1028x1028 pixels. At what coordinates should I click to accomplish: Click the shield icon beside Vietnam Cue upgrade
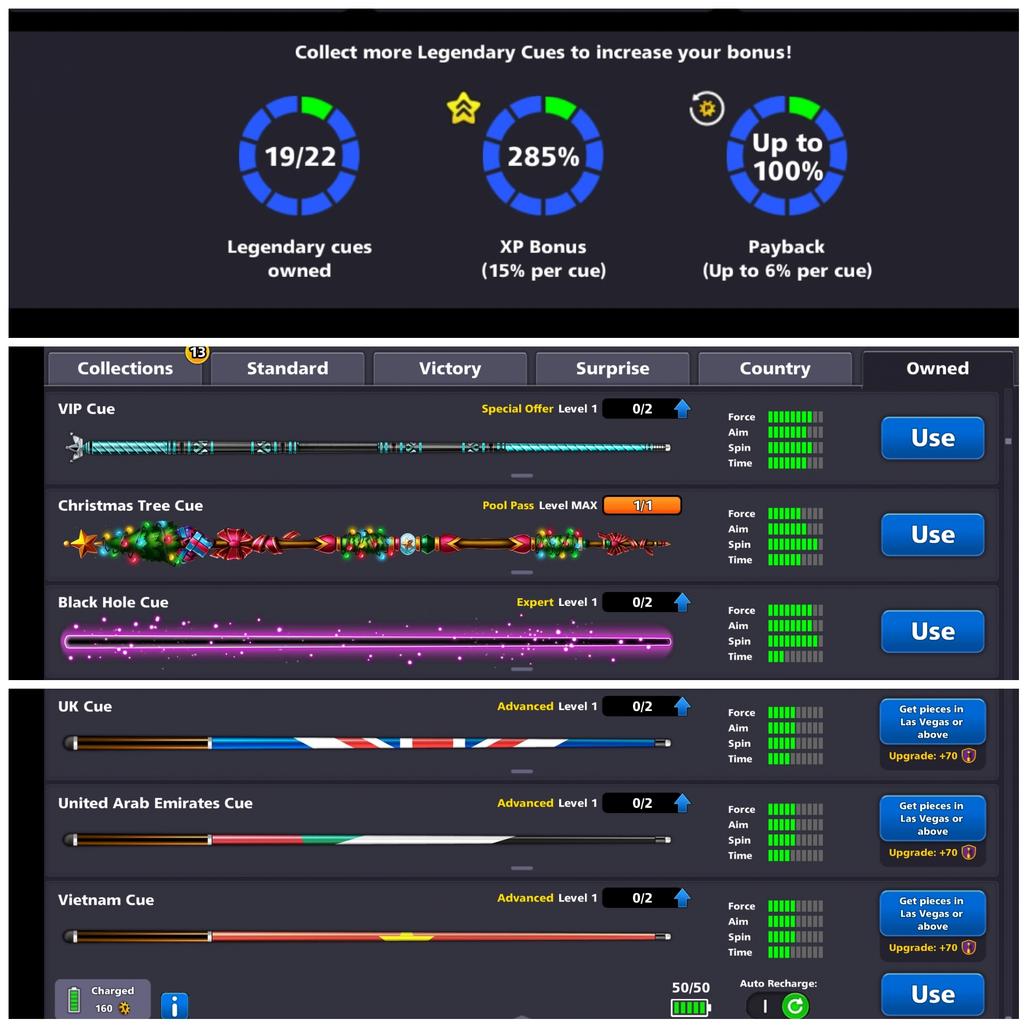coord(968,947)
